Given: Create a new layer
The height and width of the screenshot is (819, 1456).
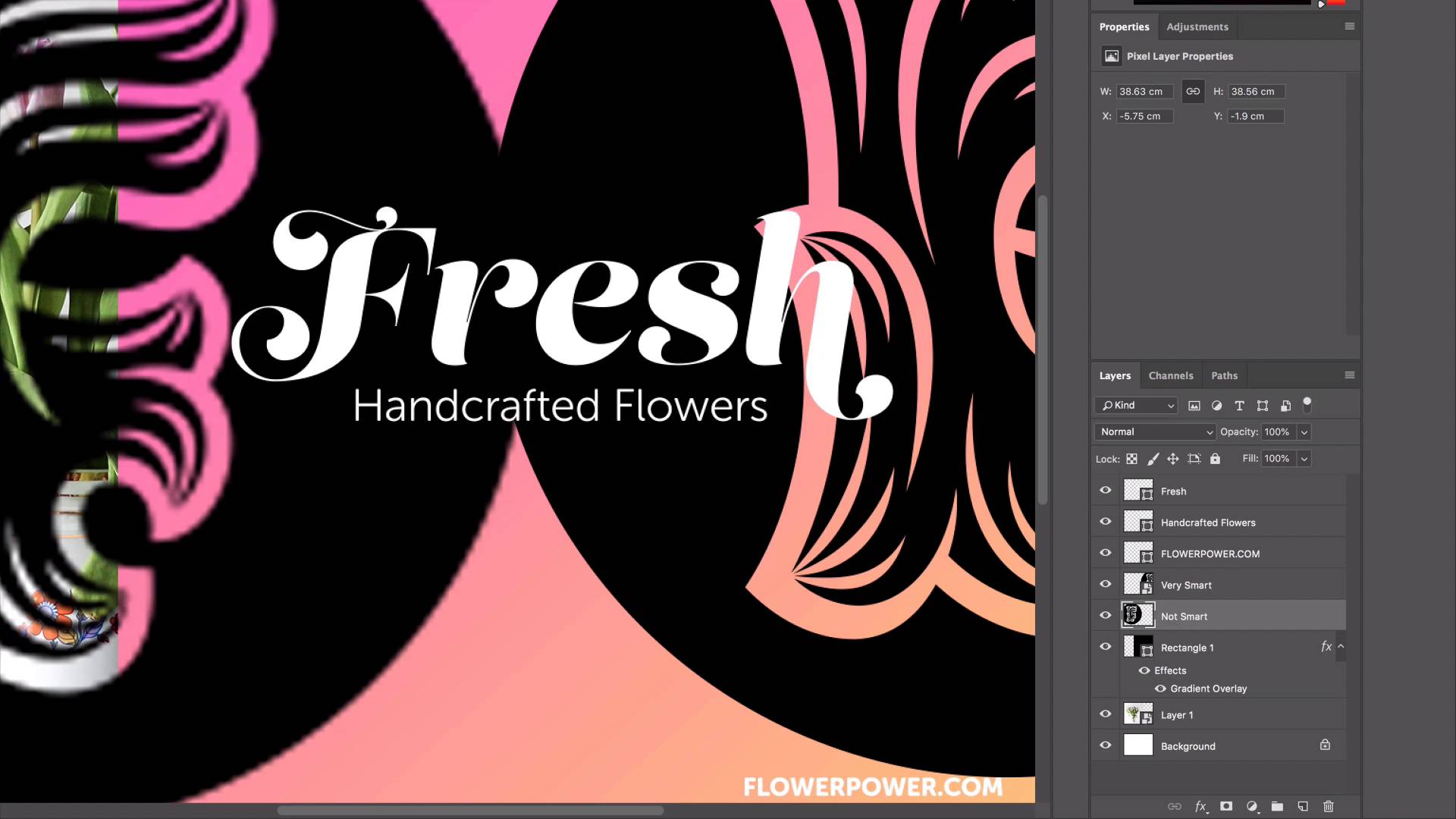Looking at the screenshot, I should (1303, 806).
